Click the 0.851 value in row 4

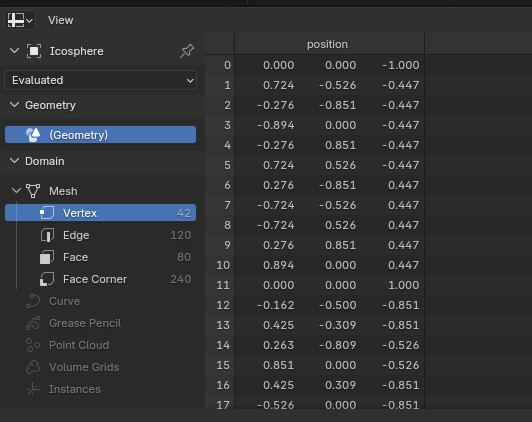click(341, 145)
